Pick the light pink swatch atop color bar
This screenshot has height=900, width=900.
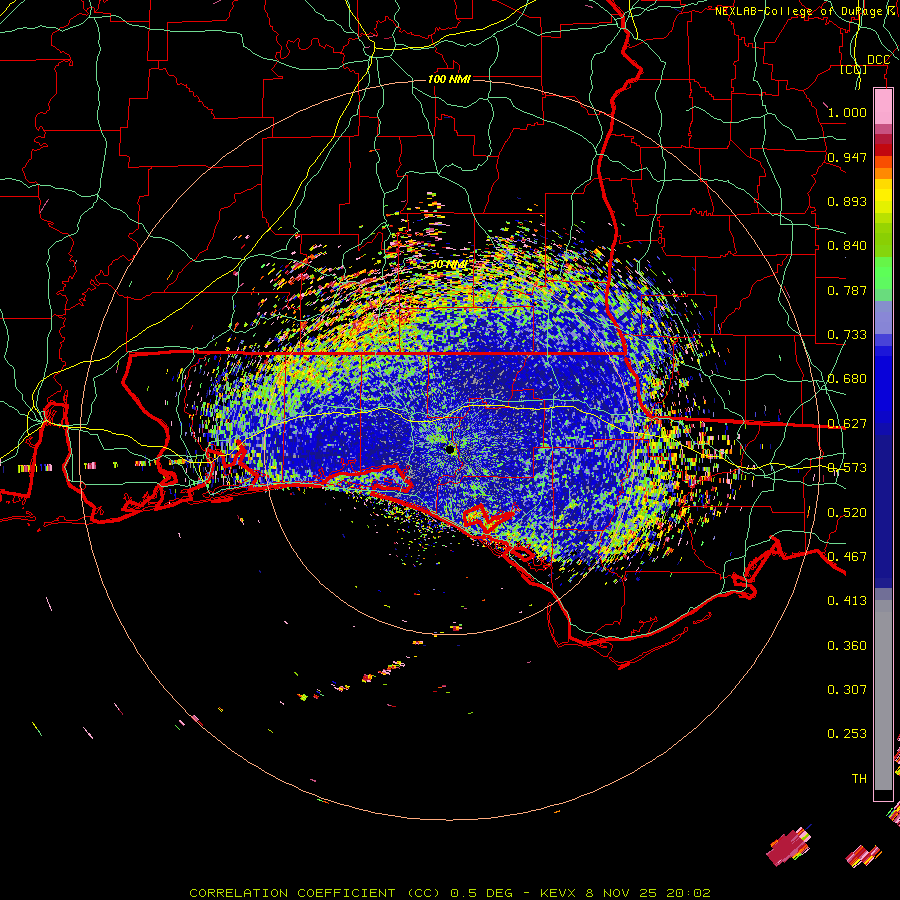click(x=883, y=107)
